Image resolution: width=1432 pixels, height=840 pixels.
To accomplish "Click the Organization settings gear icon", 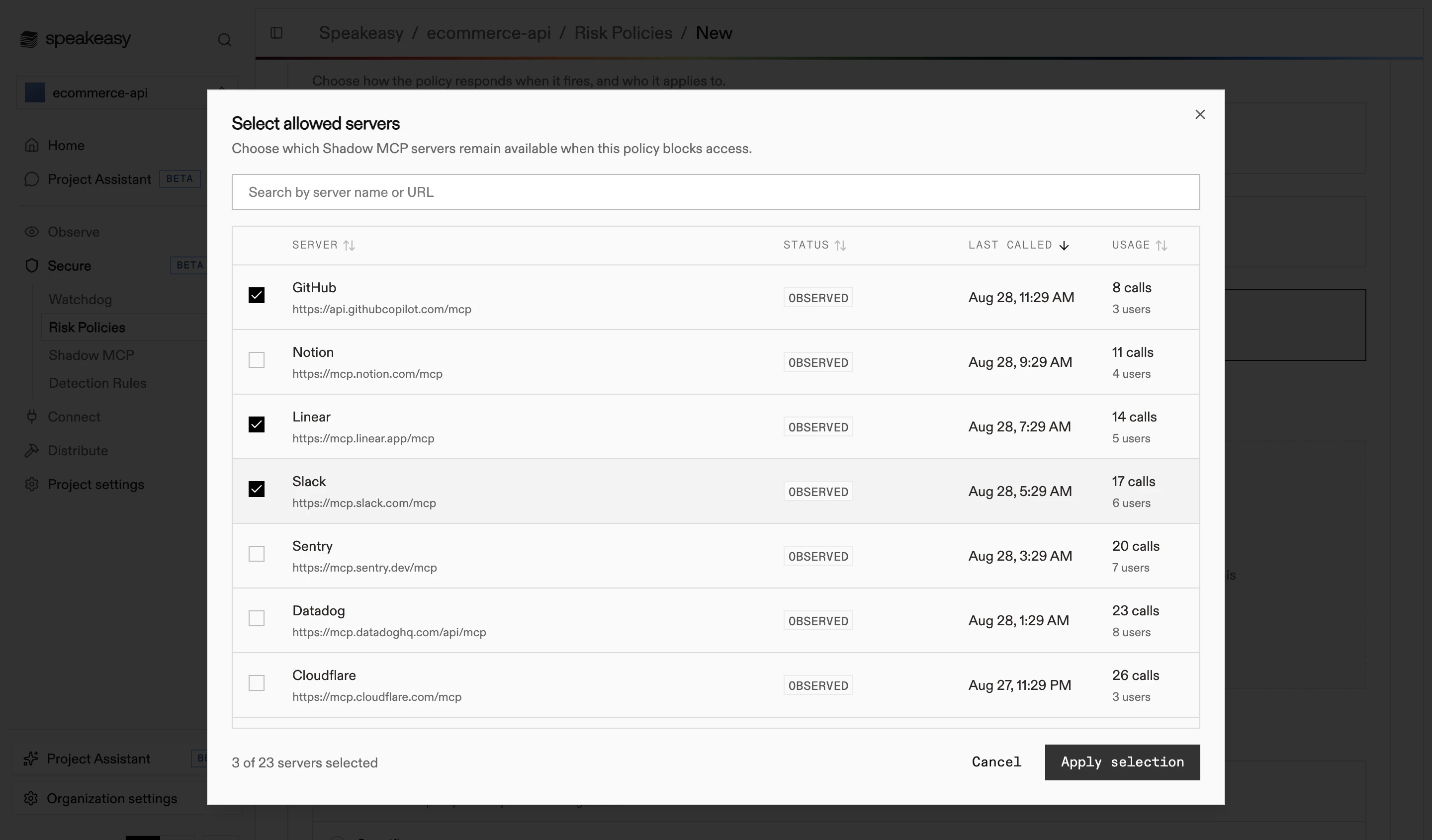I will coord(31,798).
